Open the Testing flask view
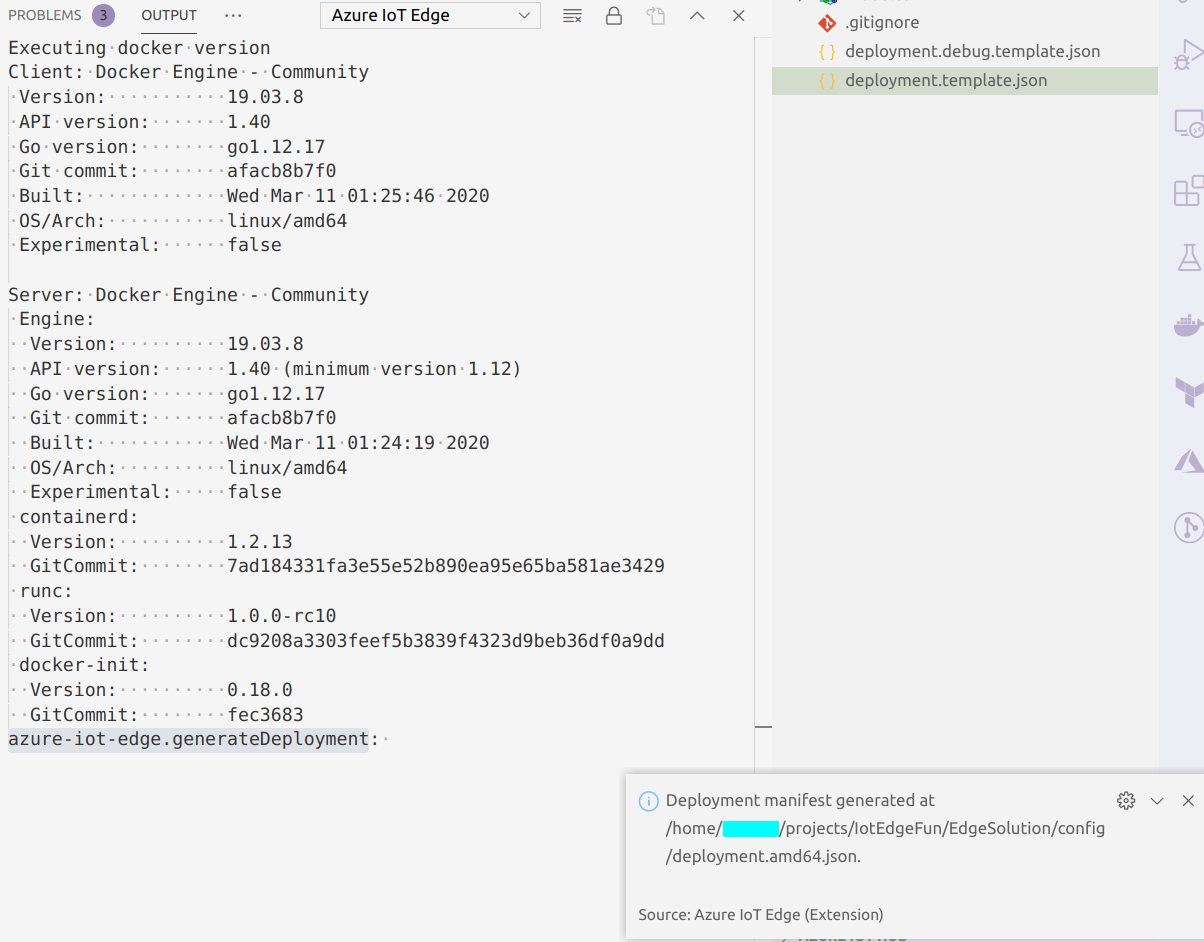 pos(1188,257)
